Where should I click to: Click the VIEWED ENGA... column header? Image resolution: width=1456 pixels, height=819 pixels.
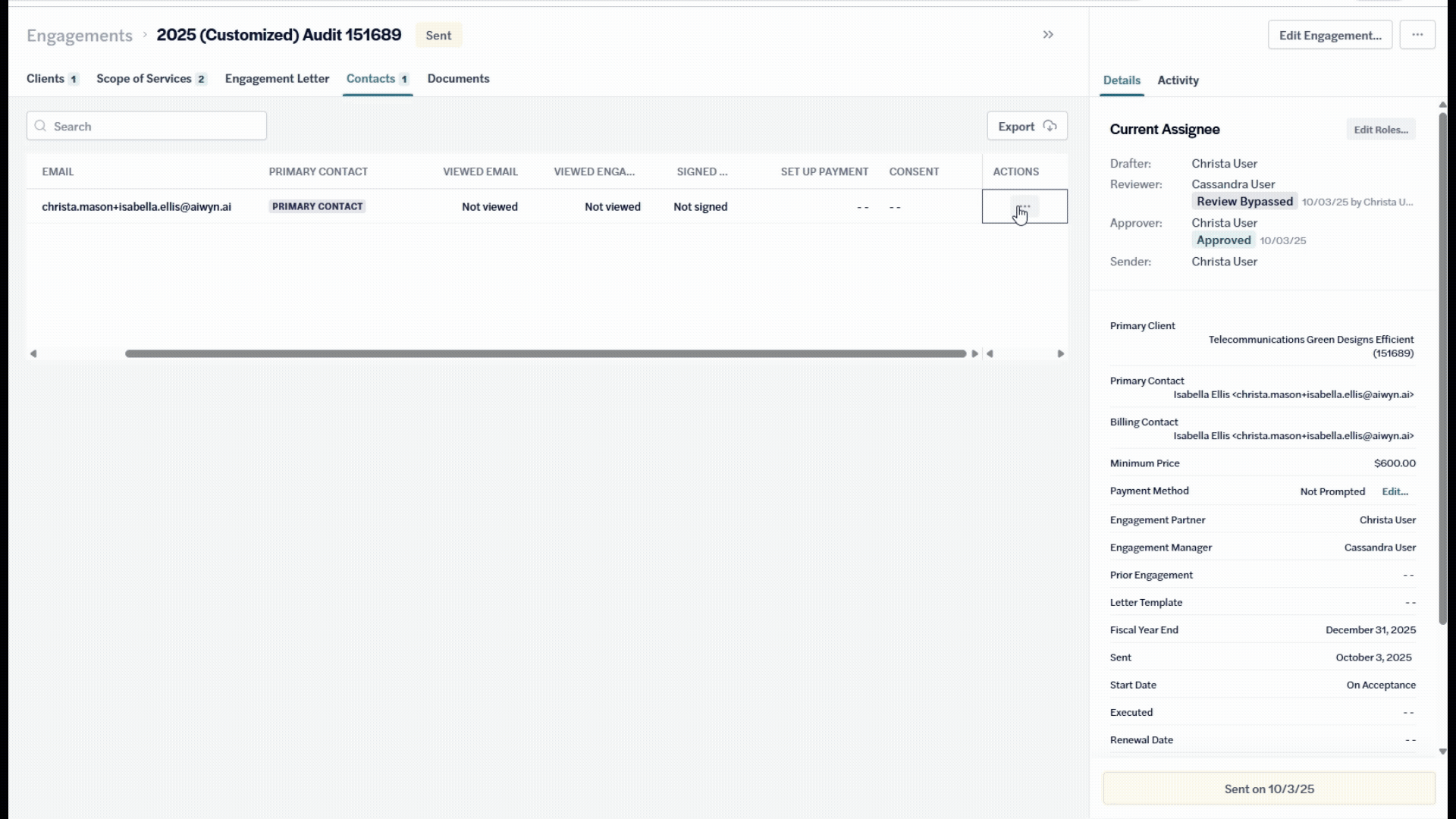(594, 171)
